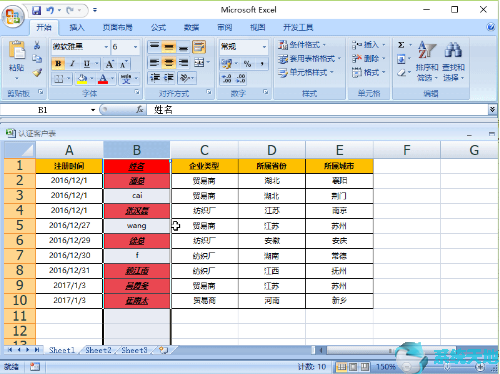Increase decimal places

[x=227, y=79]
